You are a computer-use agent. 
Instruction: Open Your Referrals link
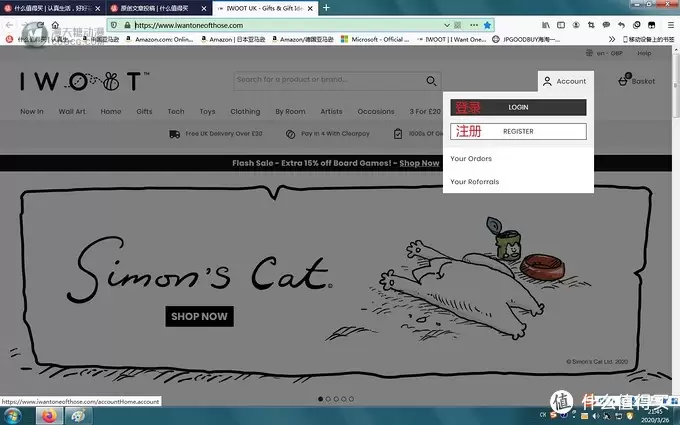pos(474,182)
